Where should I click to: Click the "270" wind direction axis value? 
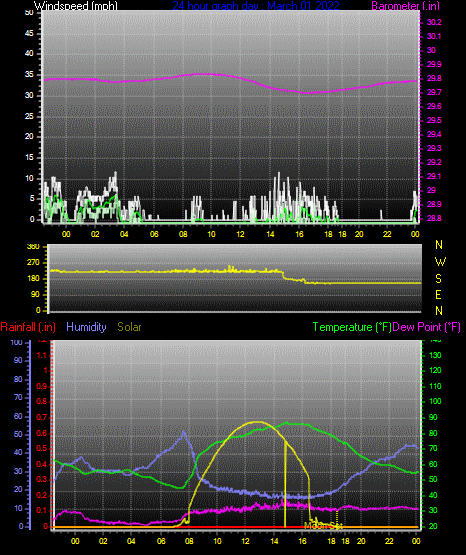(x=33, y=263)
